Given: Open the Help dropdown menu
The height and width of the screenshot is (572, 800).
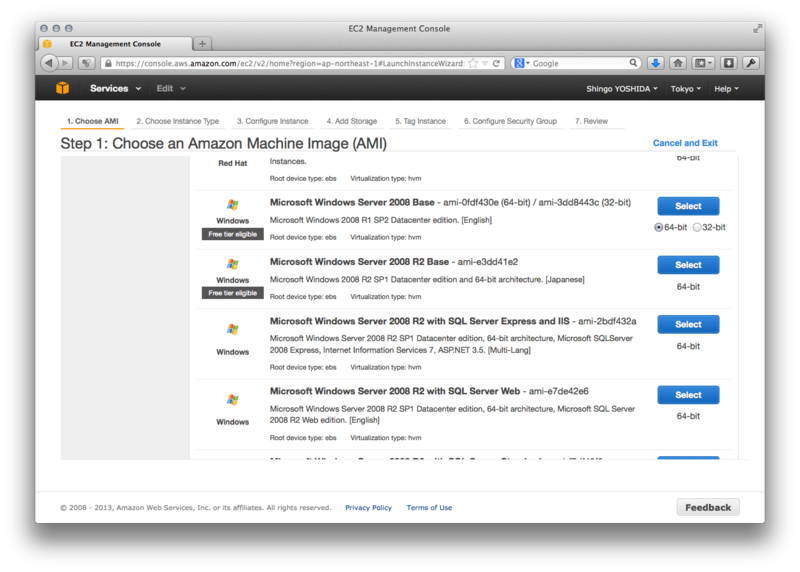Looking at the screenshot, I should click(726, 89).
